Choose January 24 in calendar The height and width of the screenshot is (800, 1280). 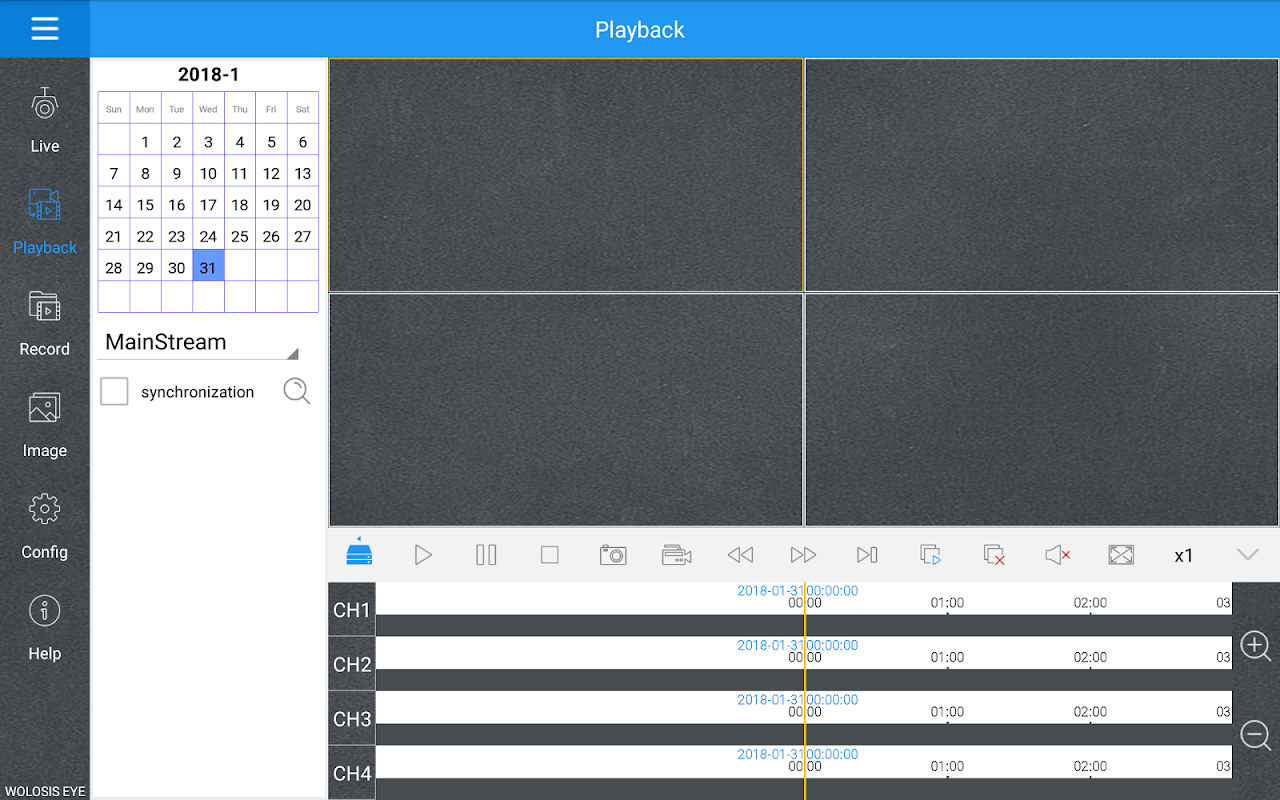click(x=208, y=237)
